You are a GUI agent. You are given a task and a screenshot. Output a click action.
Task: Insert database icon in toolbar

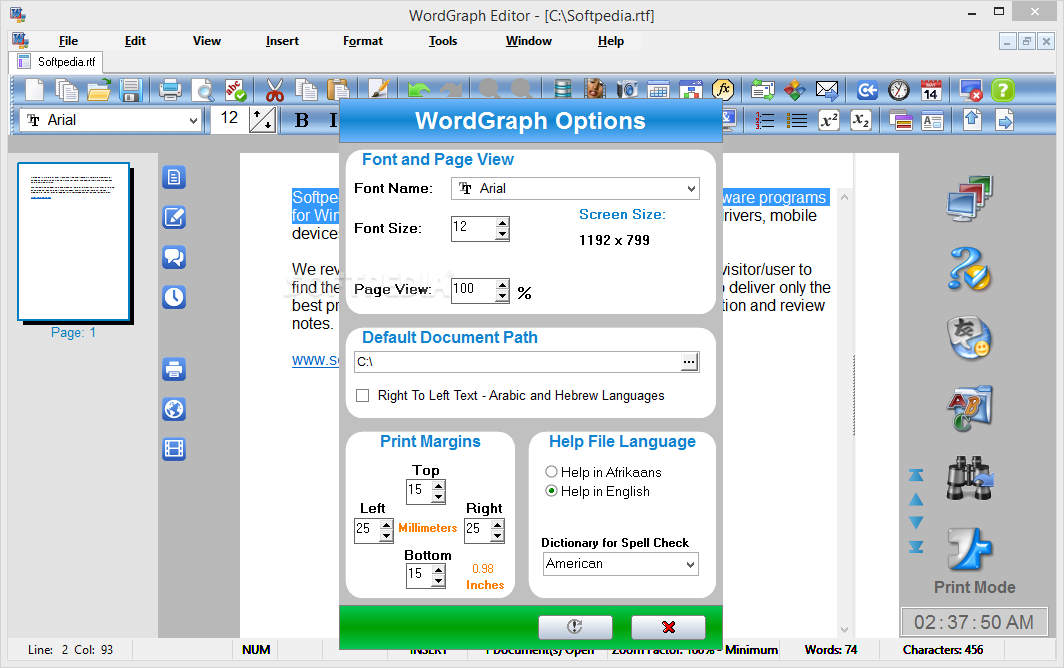pos(563,90)
